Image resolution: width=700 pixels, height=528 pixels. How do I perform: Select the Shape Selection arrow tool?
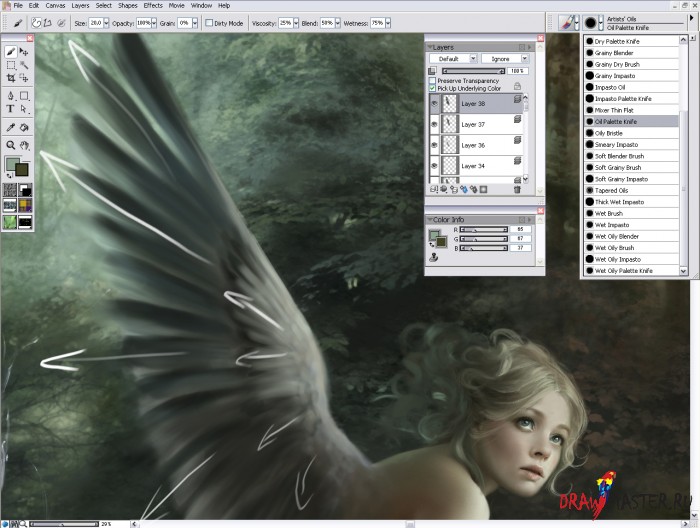click(24, 108)
